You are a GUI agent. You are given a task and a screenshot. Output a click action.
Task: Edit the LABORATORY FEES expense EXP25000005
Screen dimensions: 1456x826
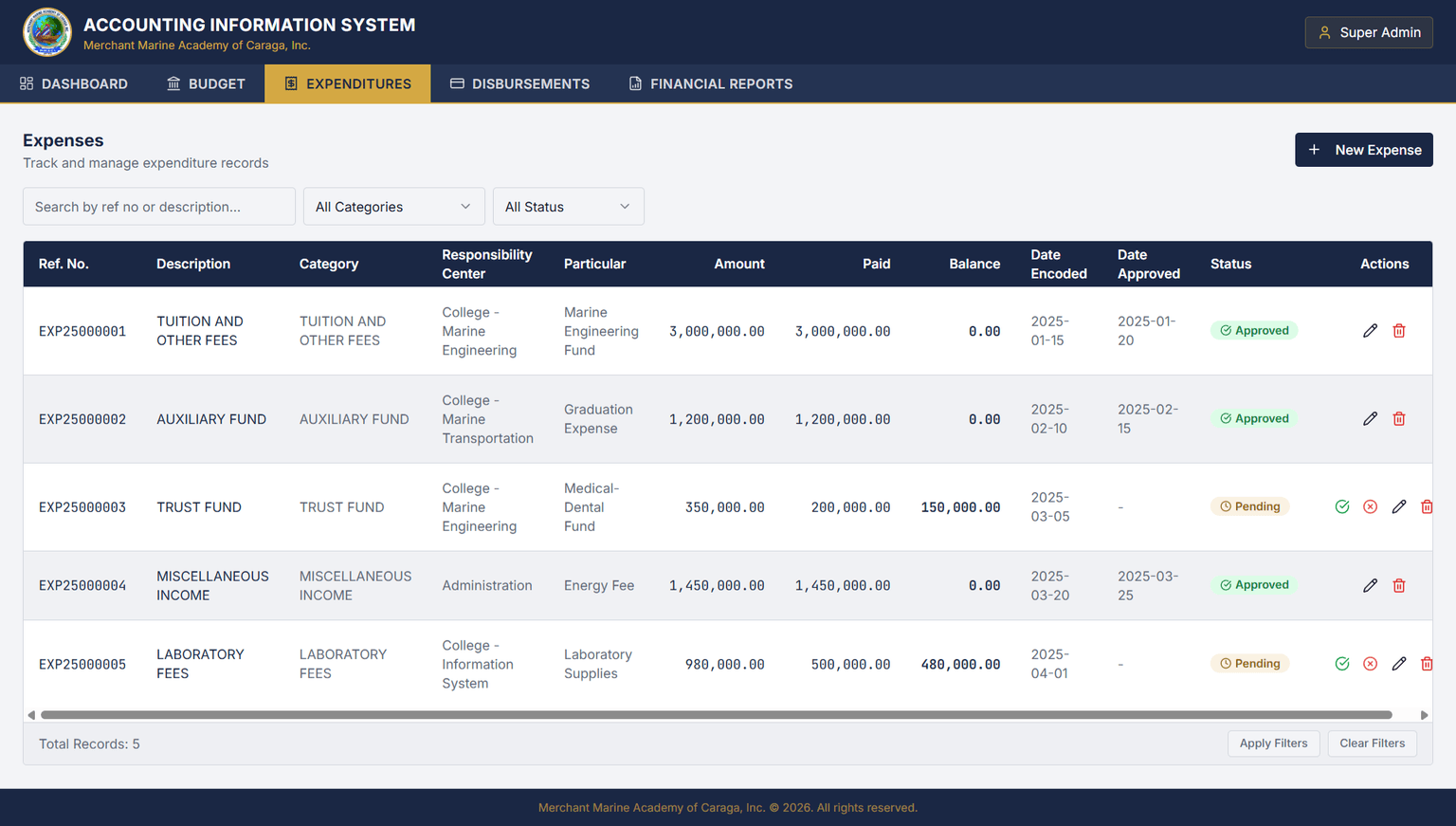1399,664
